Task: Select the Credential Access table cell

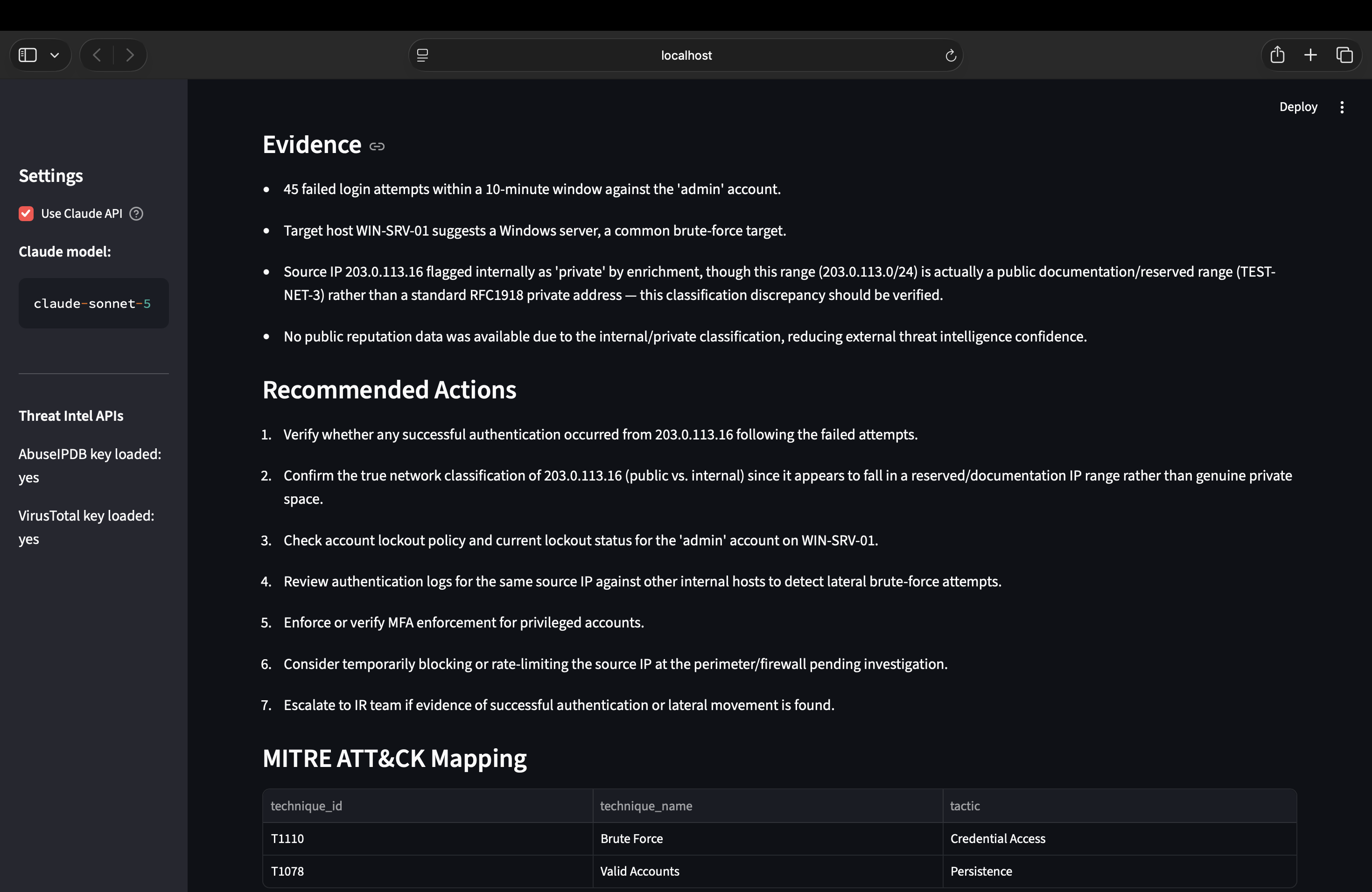Action: tap(1120, 839)
